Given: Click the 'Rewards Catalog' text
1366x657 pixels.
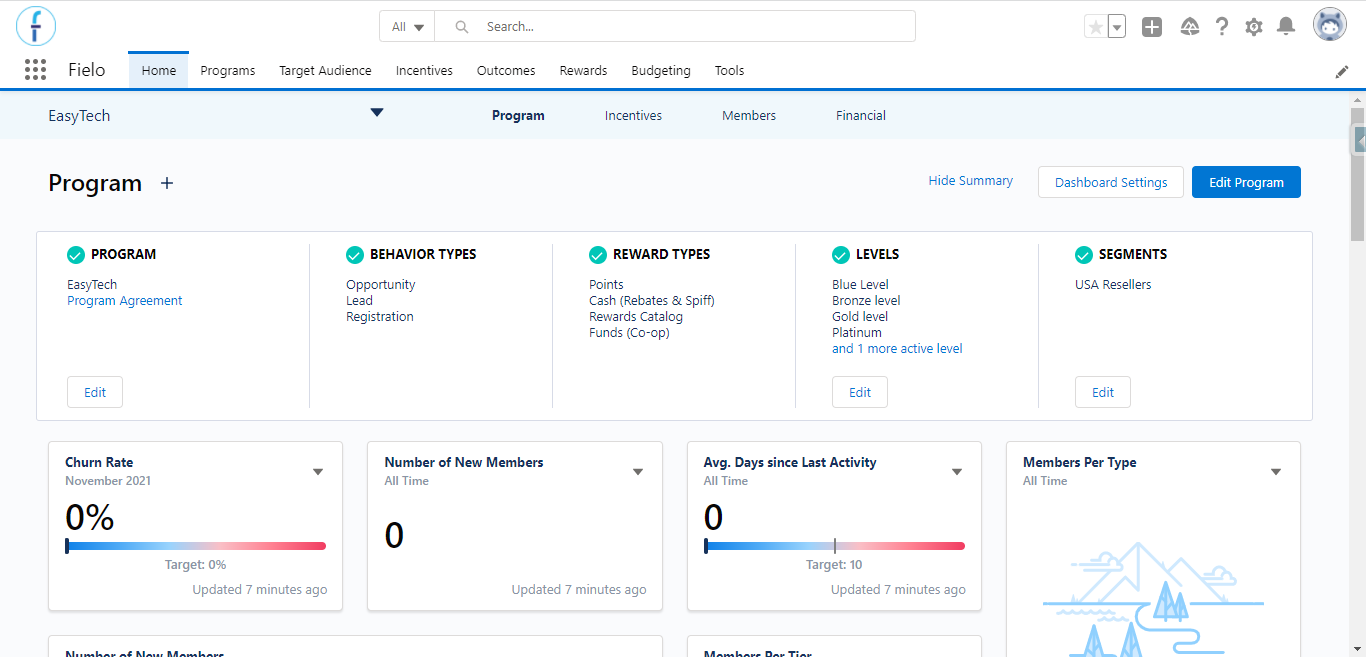Looking at the screenshot, I should (x=636, y=317).
